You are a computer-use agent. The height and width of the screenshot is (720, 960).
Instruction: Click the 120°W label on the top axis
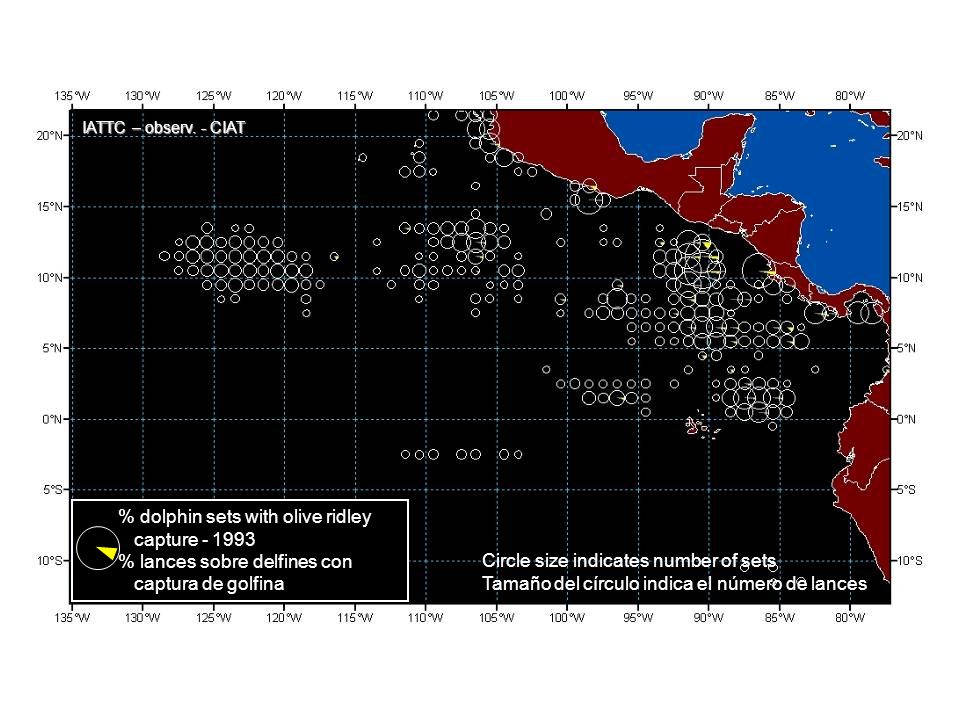[x=284, y=96]
